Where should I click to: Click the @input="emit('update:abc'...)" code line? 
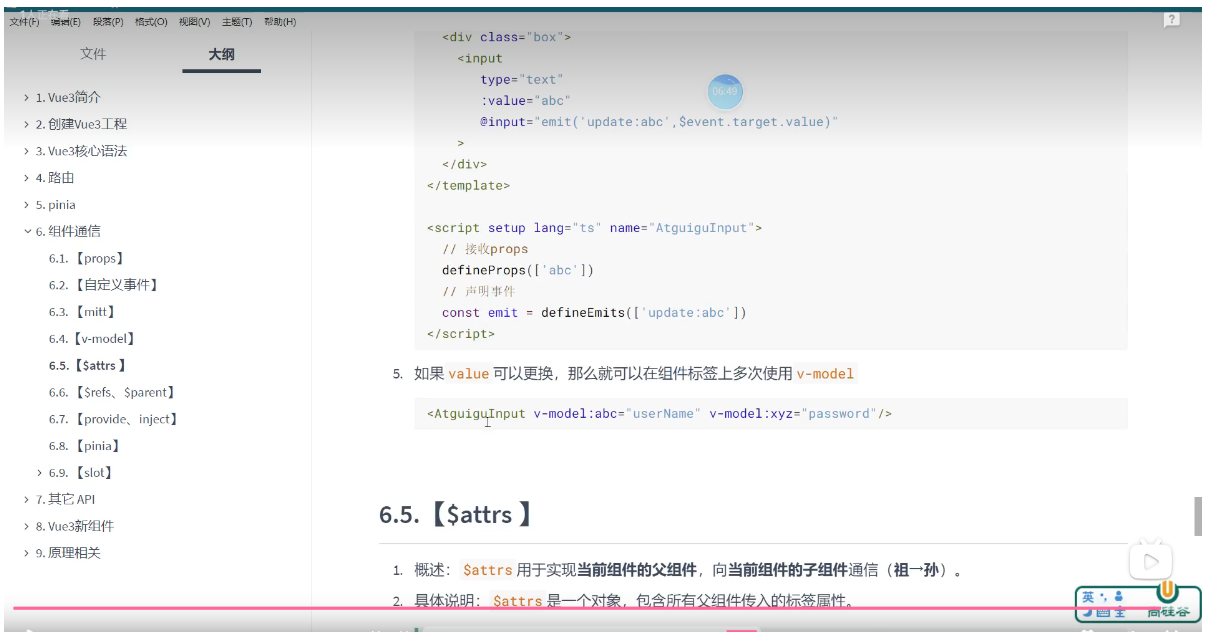(658, 122)
